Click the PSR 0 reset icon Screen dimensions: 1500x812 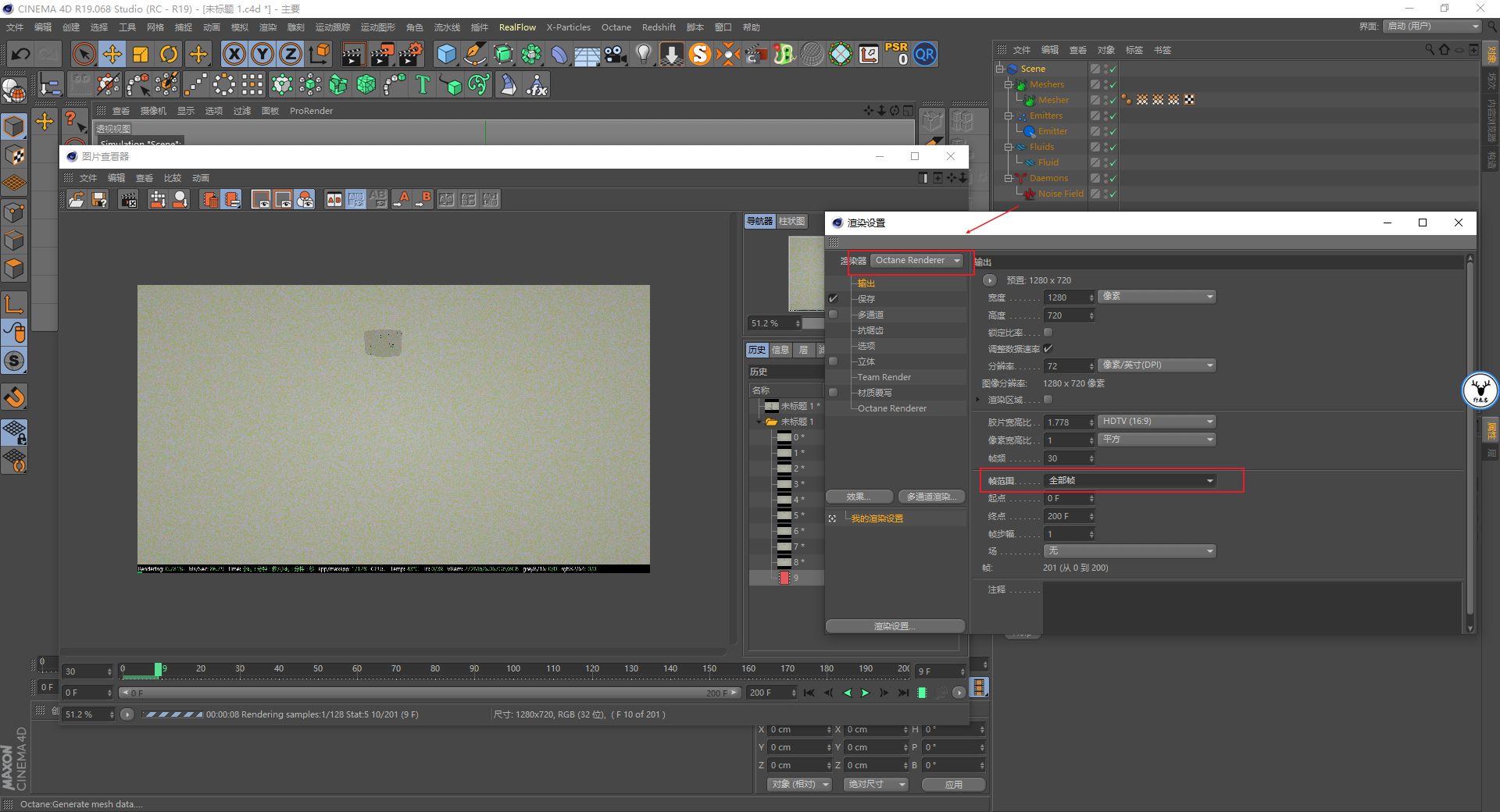click(x=896, y=54)
